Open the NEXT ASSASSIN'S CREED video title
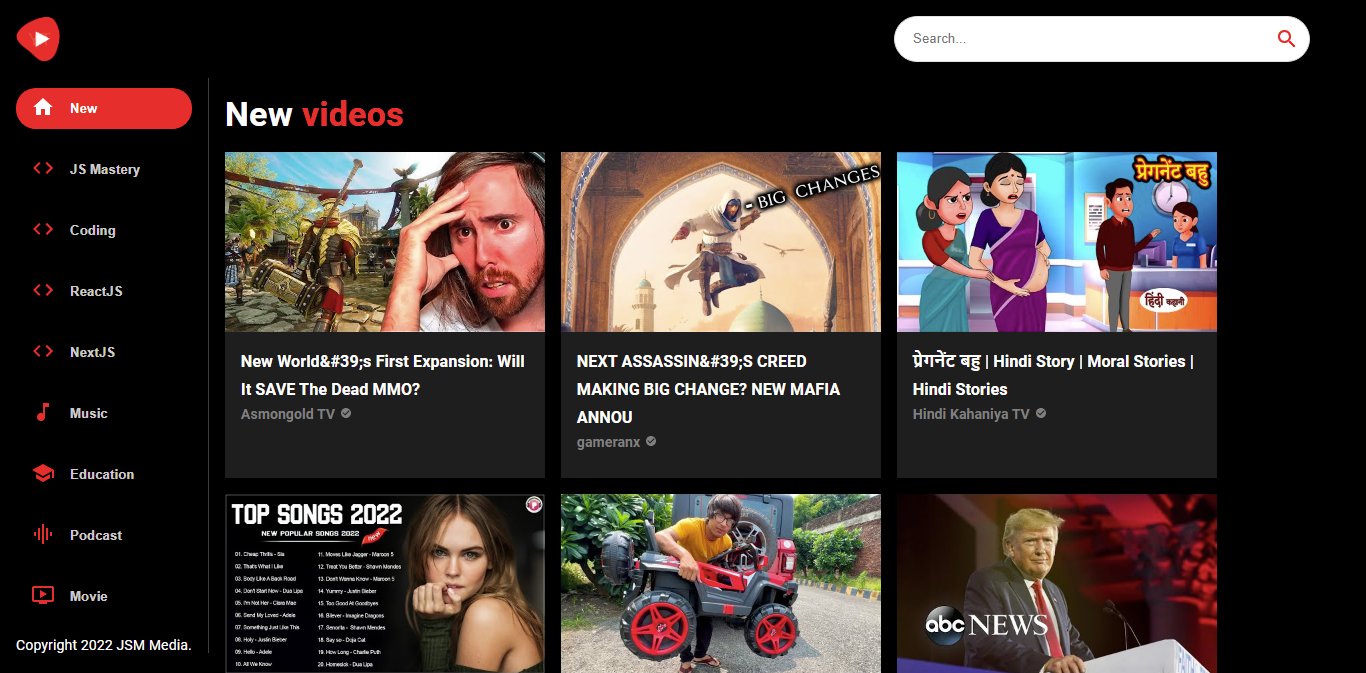 (709, 389)
